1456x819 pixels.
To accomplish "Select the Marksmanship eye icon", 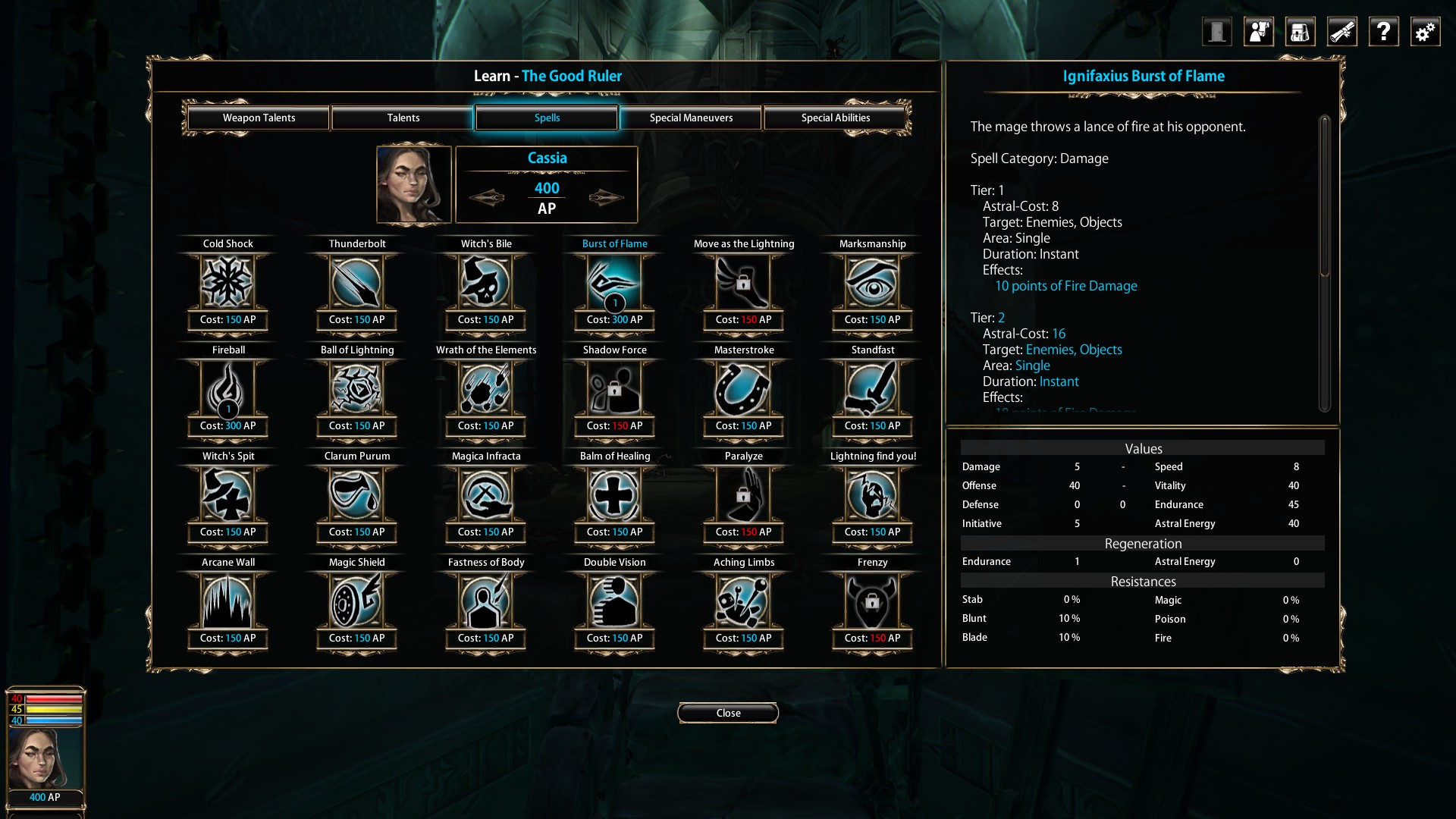I will click(x=872, y=283).
